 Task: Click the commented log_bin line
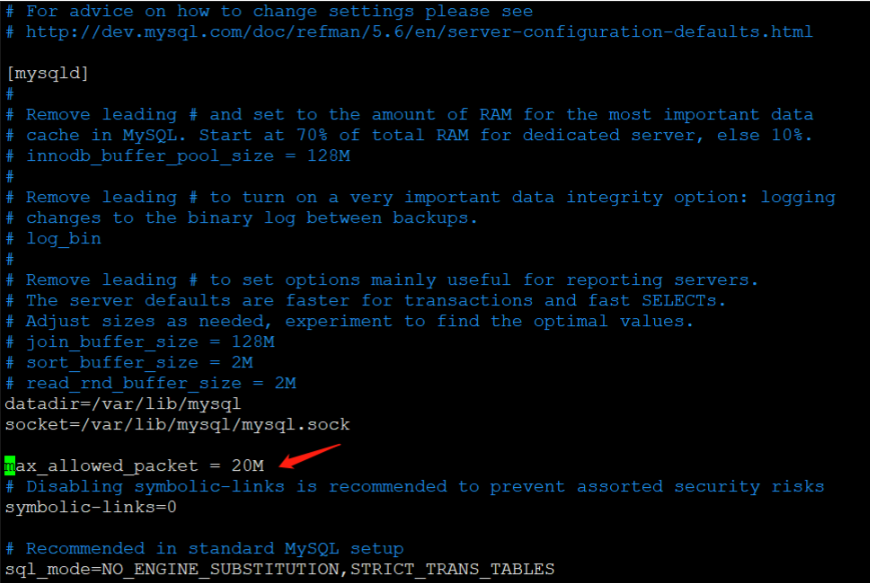click(x=53, y=239)
